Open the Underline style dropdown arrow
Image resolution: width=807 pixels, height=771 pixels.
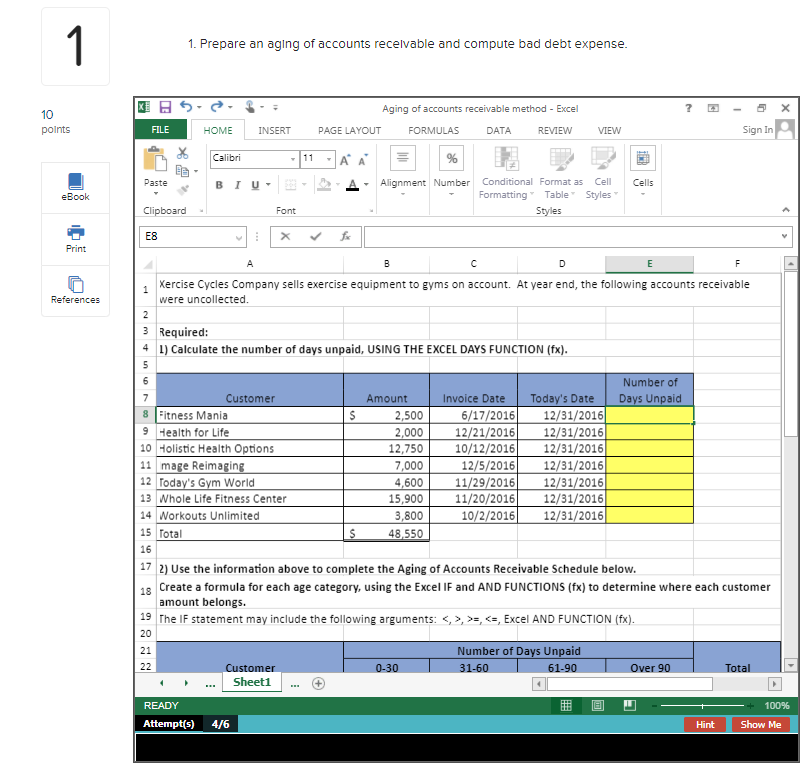pyautogui.click(x=268, y=185)
